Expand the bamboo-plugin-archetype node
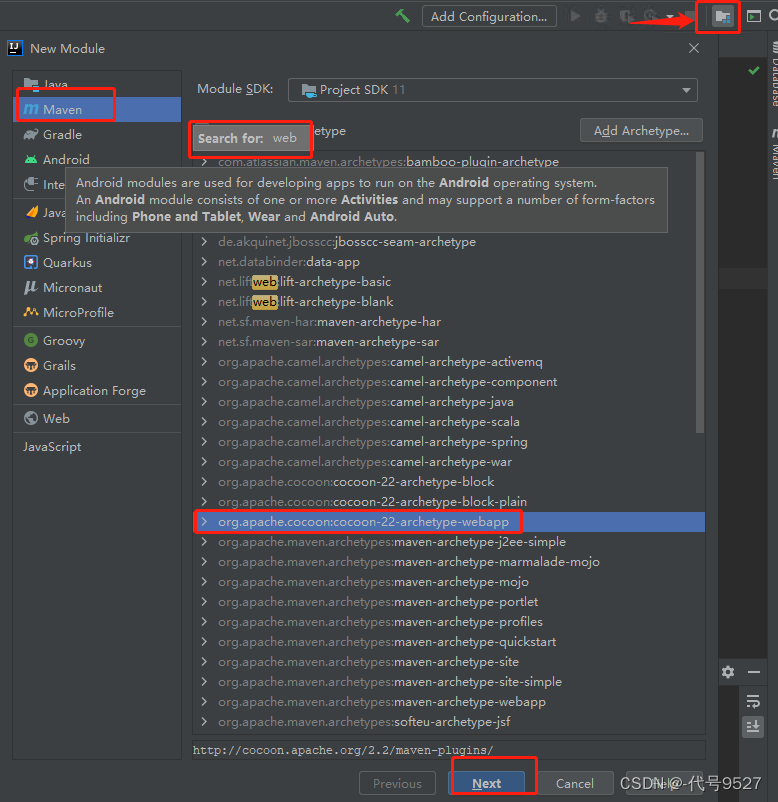 pos(204,162)
